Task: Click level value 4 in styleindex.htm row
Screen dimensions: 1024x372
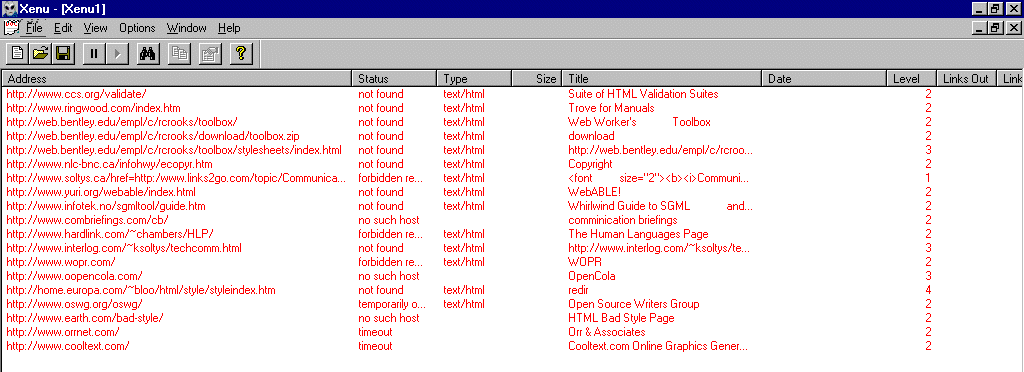Action: [928, 290]
